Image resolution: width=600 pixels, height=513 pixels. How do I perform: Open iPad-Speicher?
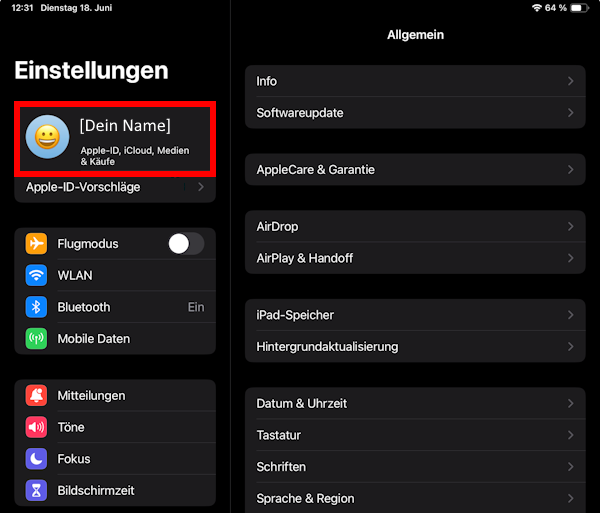(x=415, y=315)
